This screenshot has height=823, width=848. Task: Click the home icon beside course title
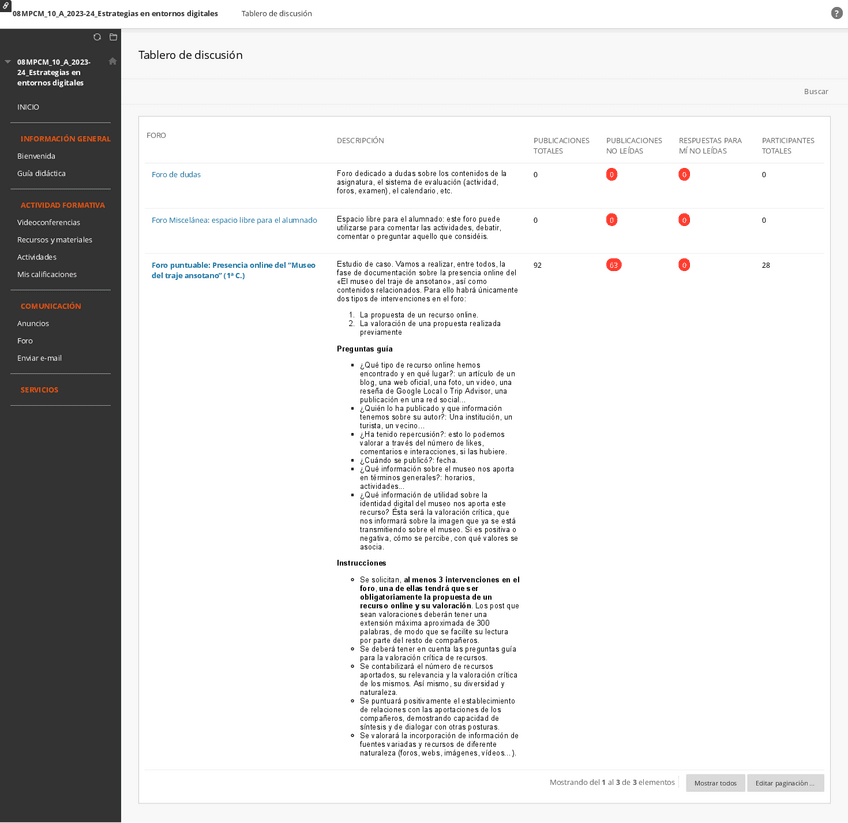pyautogui.click(x=112, y=61)
